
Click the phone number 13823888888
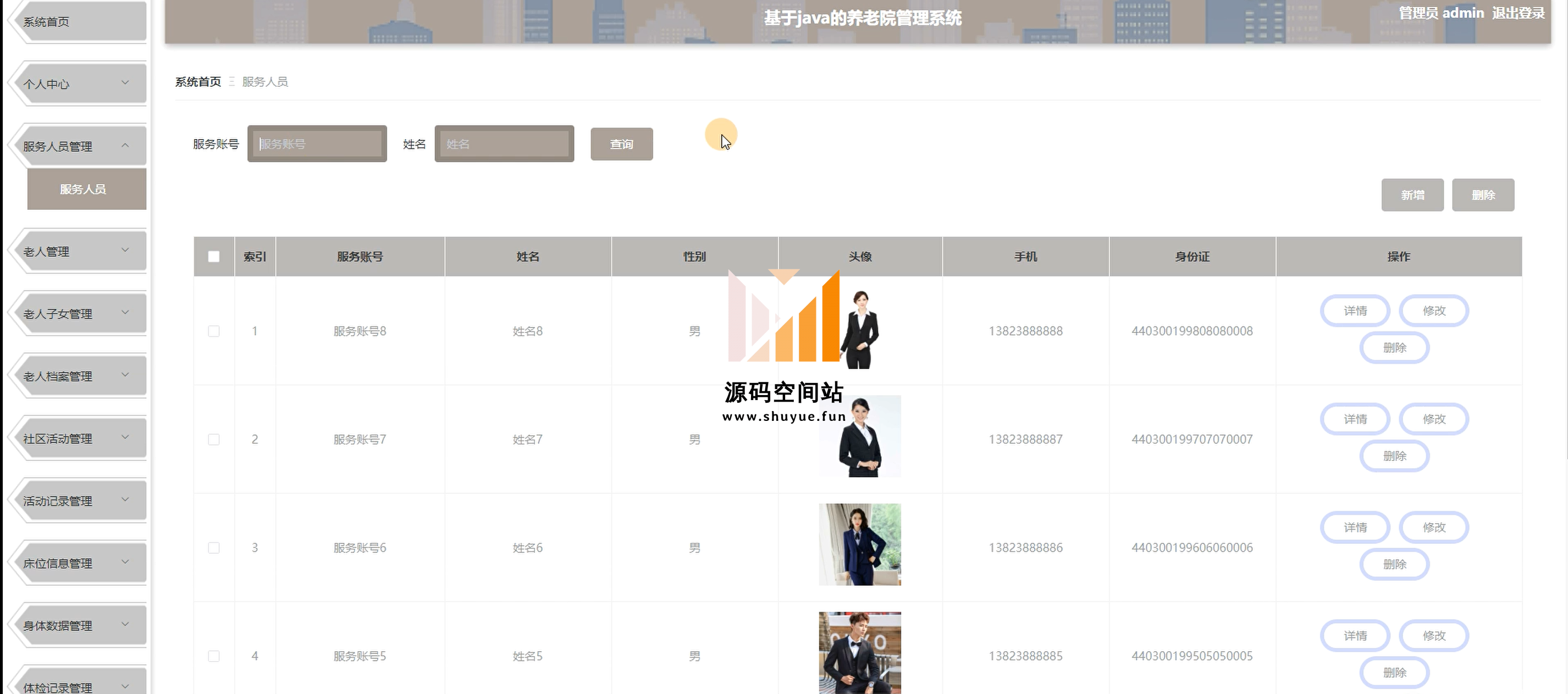(x=1026, y=331)
